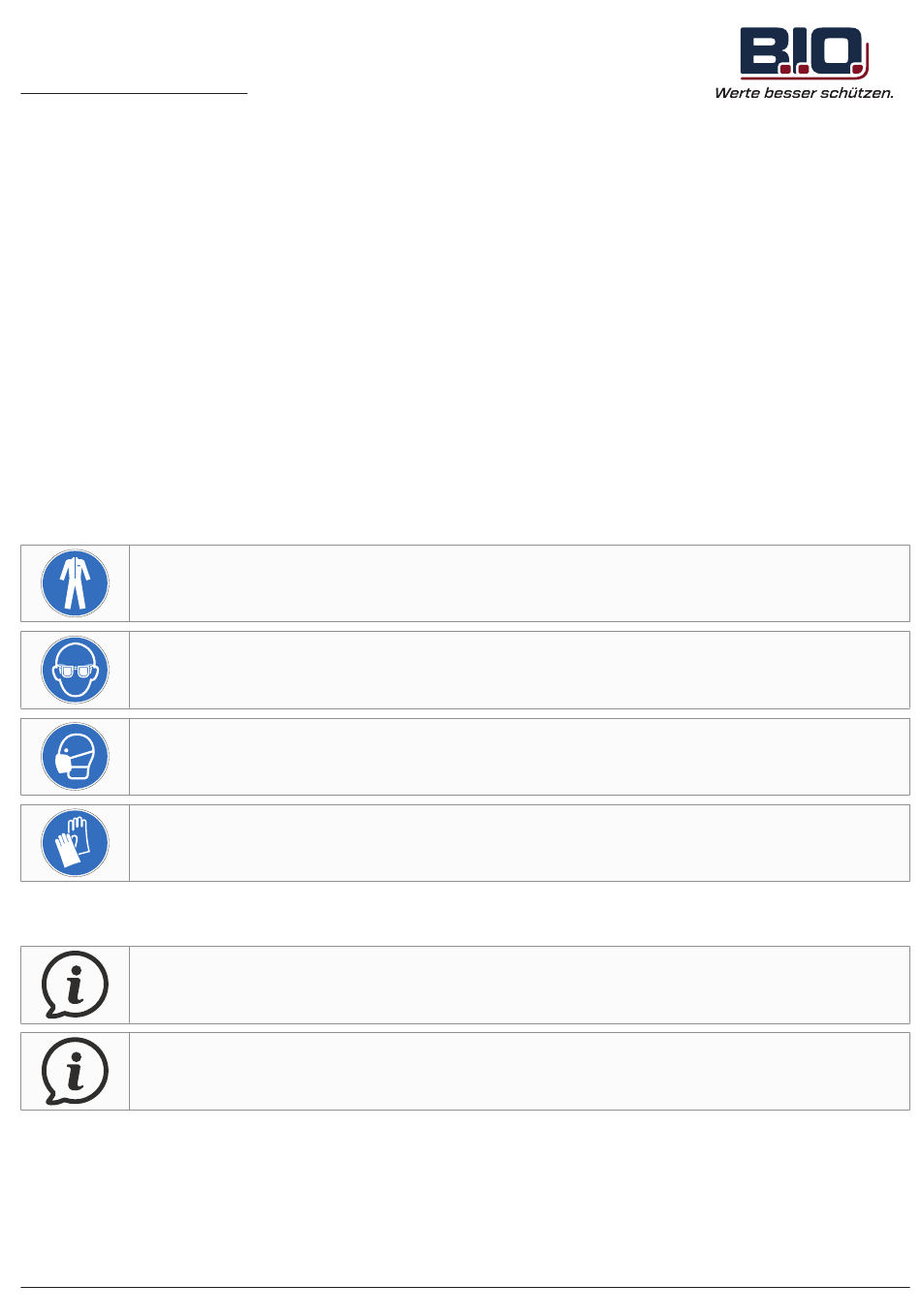Click the short header underline rule
Screen dimensions: 921x1316
pos(135,93)
